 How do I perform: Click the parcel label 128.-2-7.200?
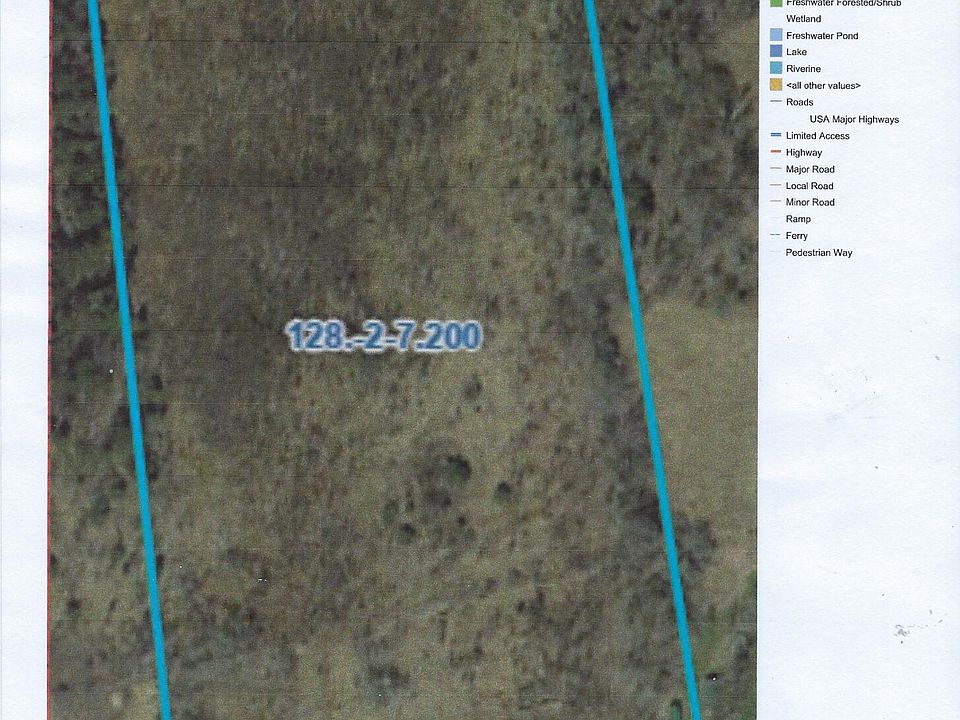384,336
